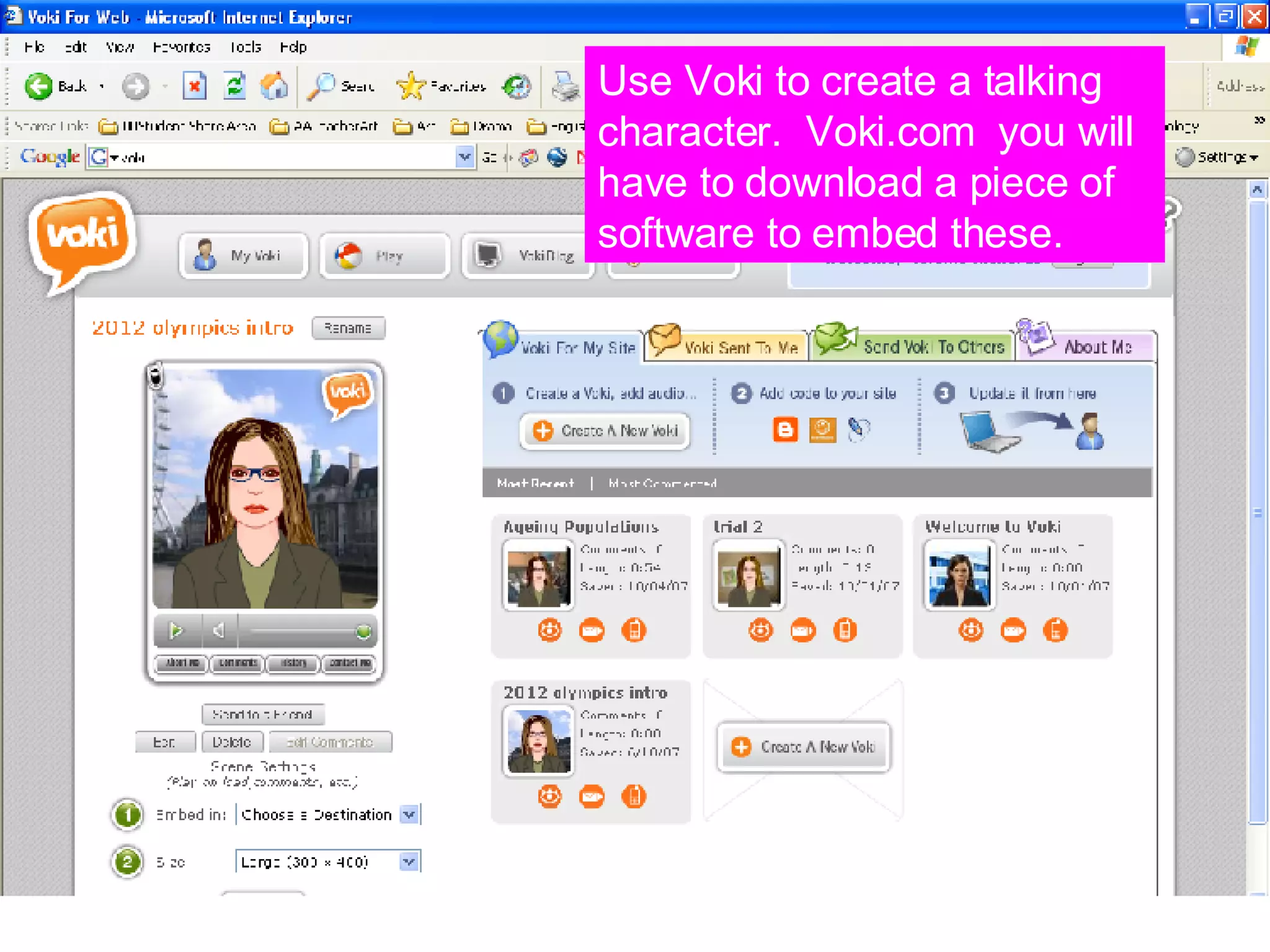Click Send to a Friend button
Image resolution: width=1270 pixels, height=952 pixels.
tap(263, 714)
